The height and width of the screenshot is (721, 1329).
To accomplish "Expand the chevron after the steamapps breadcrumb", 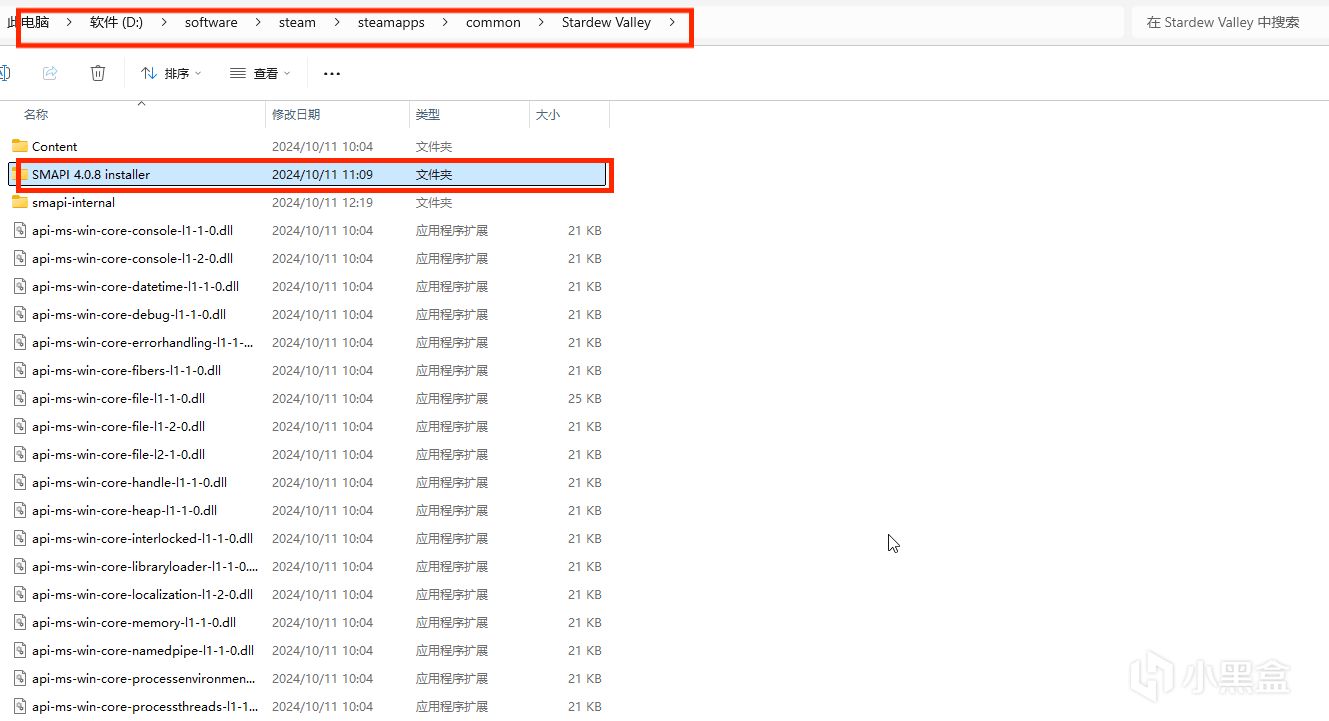I will (445, 22).
